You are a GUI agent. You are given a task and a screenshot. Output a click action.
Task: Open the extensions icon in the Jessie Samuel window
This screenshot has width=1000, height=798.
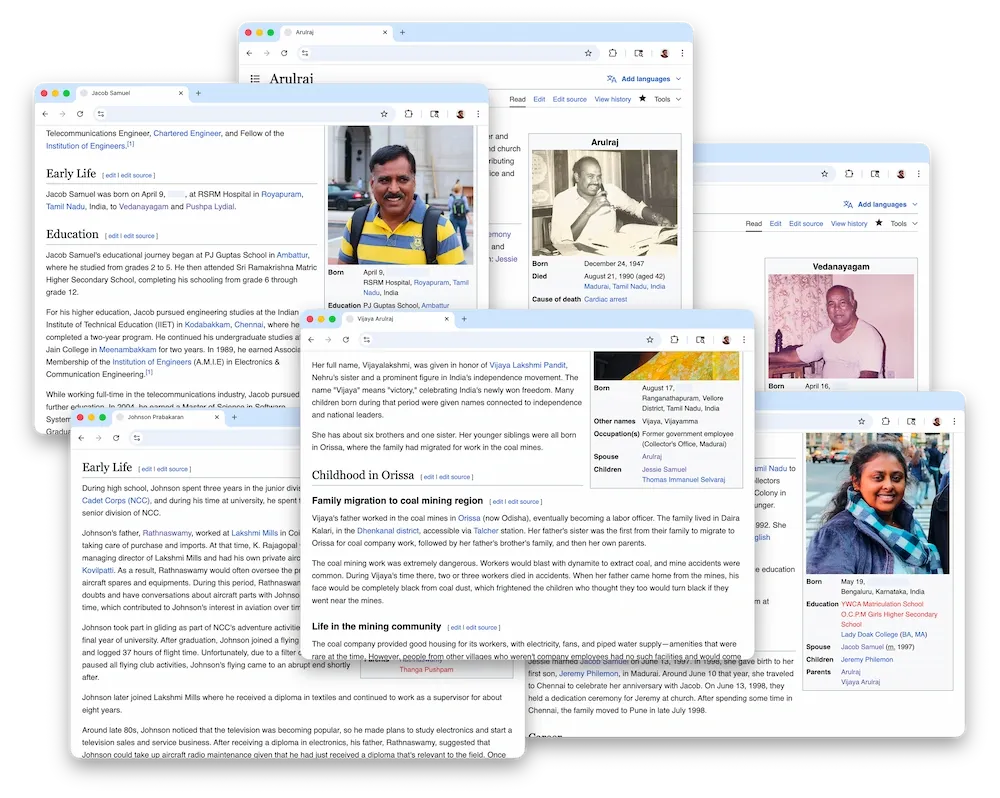(886, 422)
